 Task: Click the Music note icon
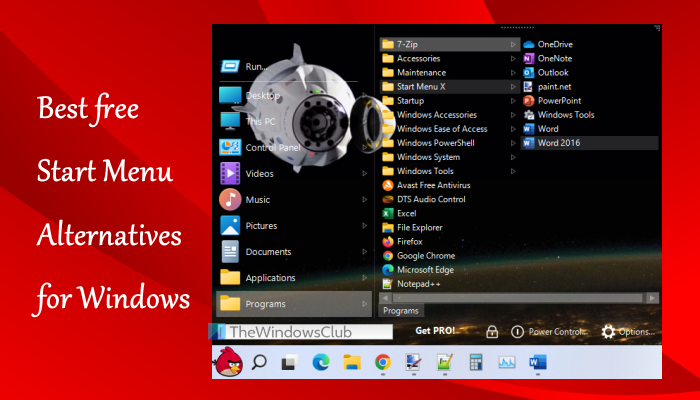pos(230,200)
